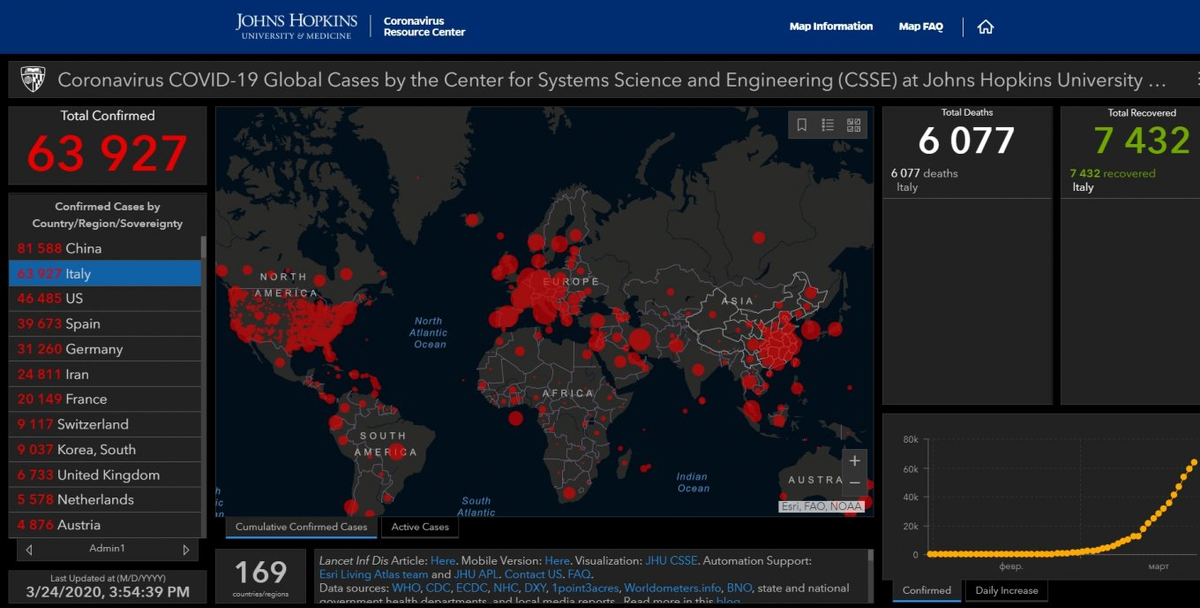1200x608 pixels.
Task: Open the WHO data source link
Action: [404, 587]
